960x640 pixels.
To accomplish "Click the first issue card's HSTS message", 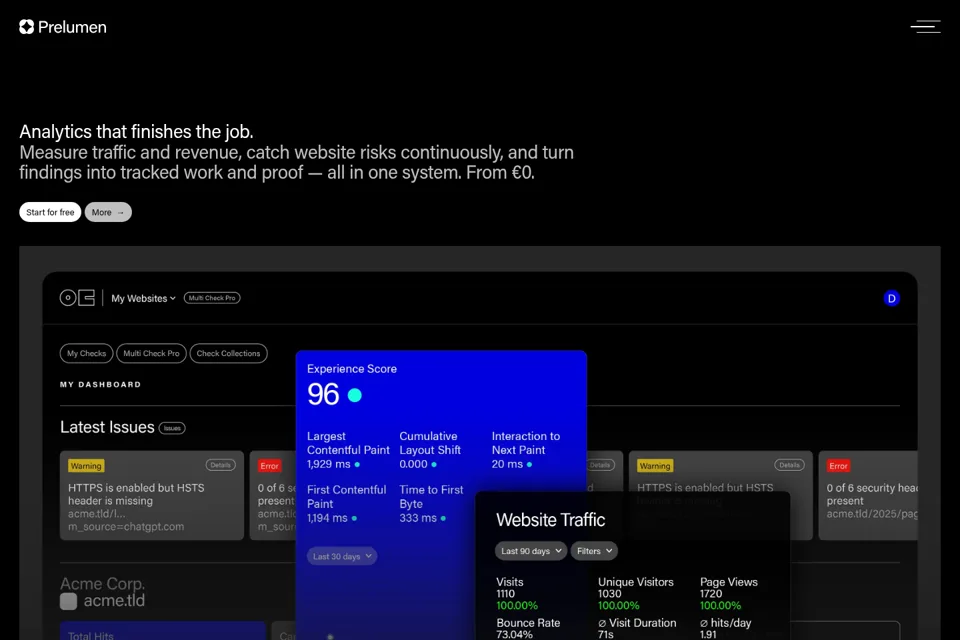I will 136,494.
